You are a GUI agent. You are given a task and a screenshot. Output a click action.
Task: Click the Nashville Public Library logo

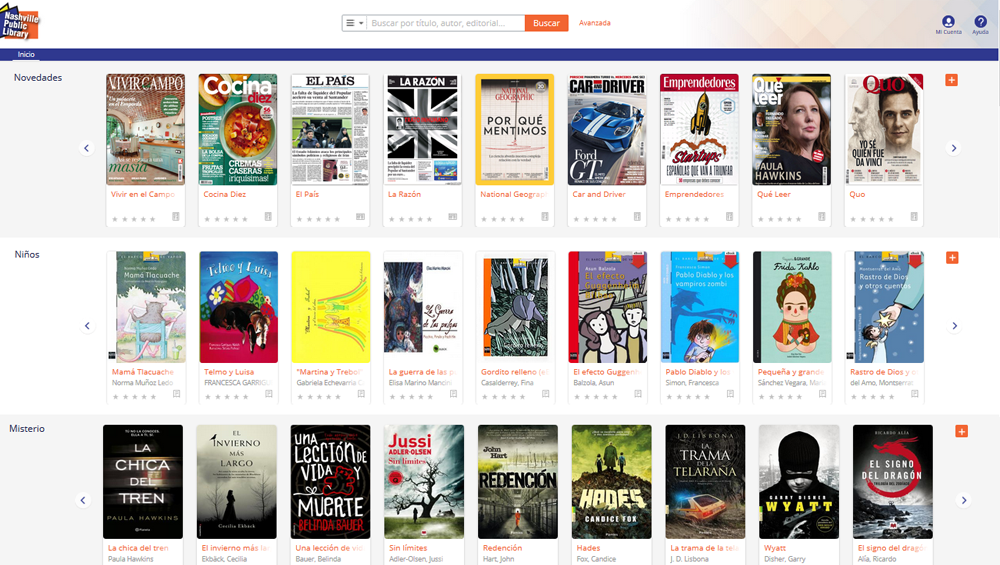(20, 24)
